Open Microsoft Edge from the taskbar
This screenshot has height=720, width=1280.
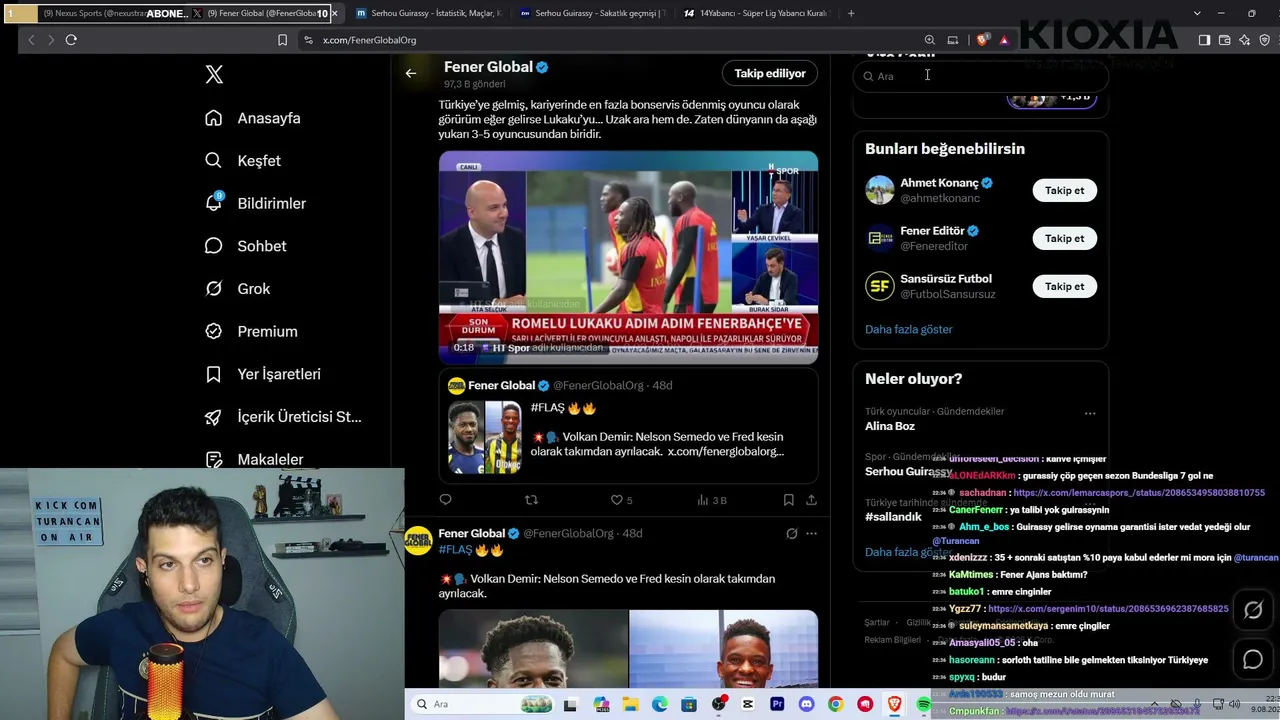coord(660,704)
